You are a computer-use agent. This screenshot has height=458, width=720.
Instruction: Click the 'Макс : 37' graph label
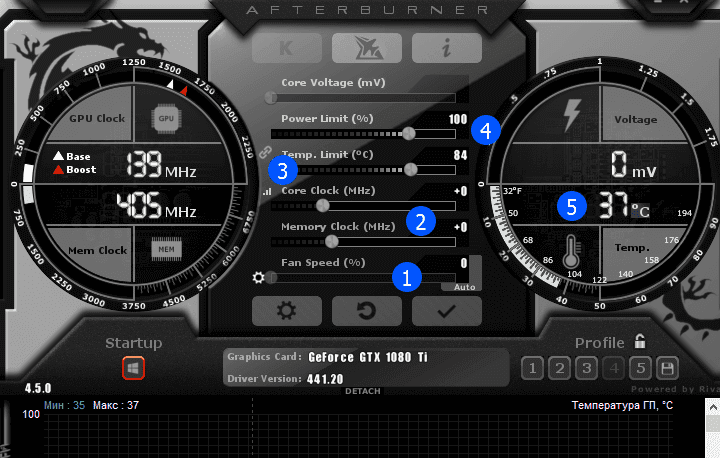click(116, 405)
